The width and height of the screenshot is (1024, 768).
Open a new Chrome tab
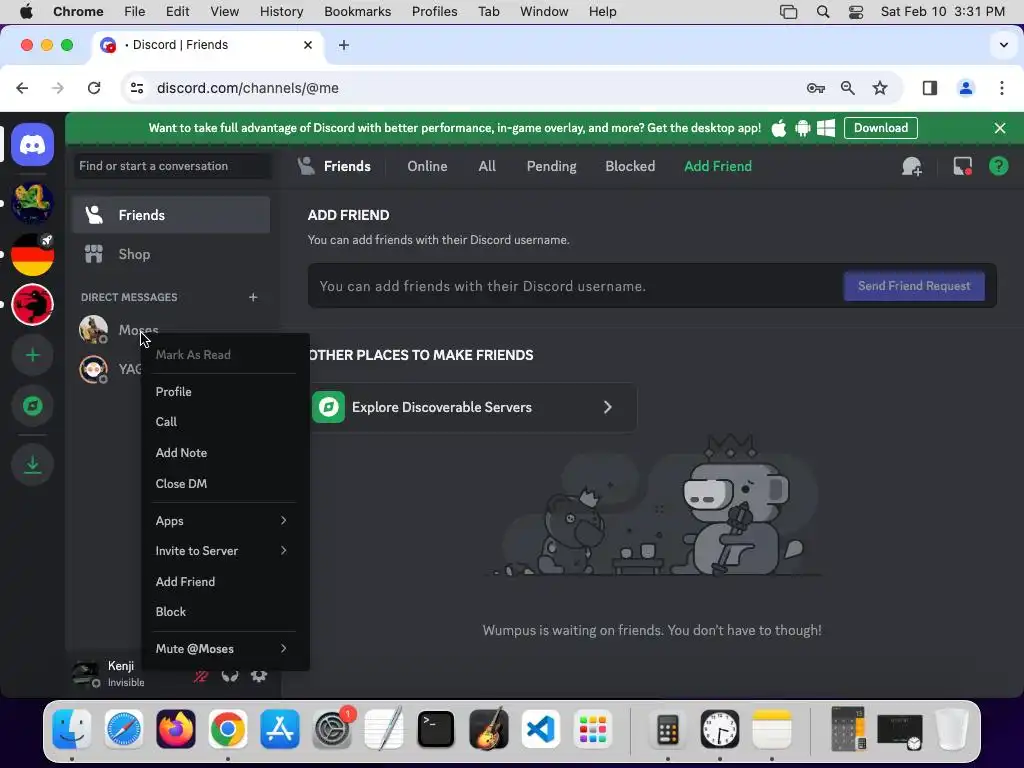pyautogui.click(x=344, y=45)
